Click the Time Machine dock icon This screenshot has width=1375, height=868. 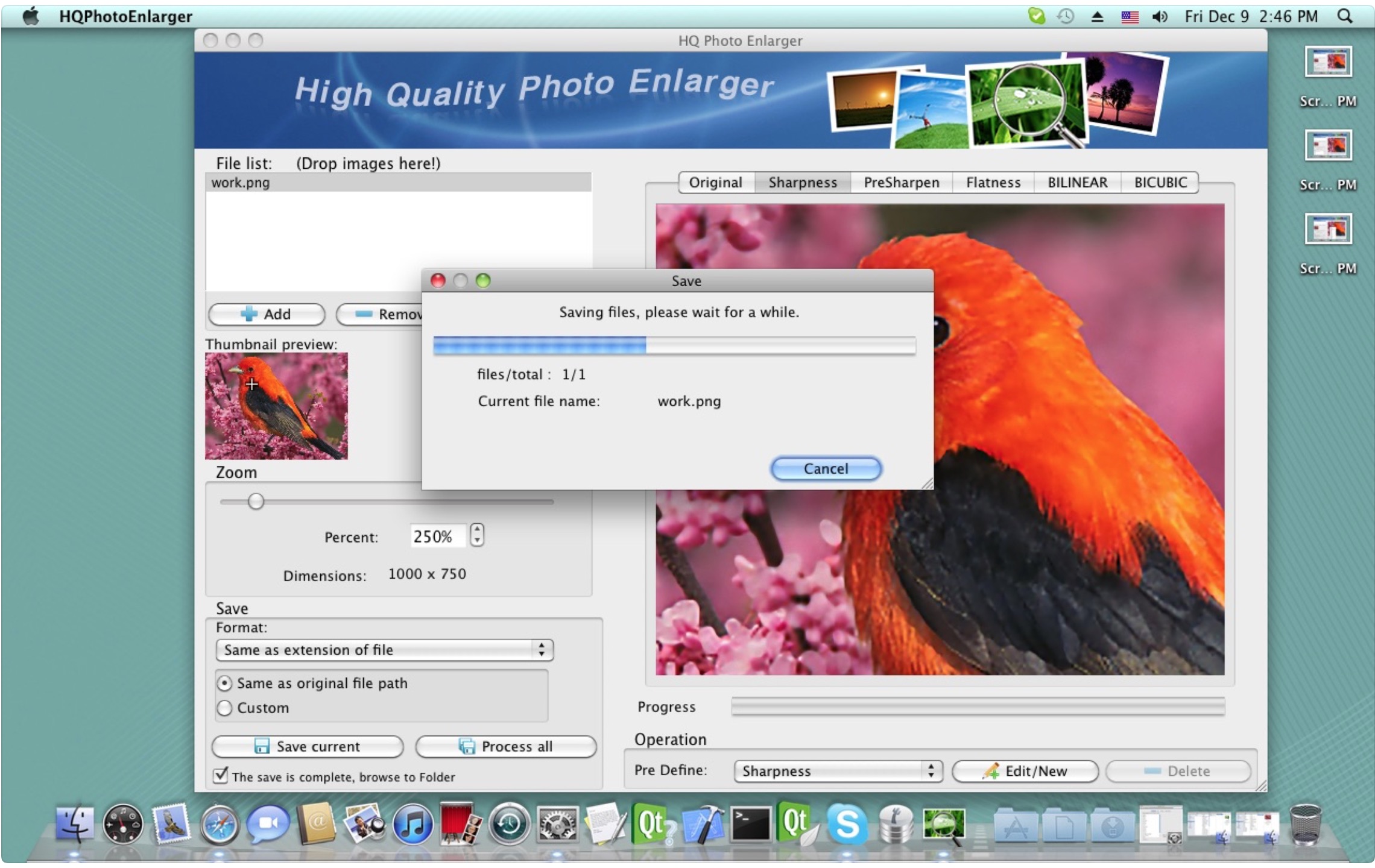click(x=509, y=825)
